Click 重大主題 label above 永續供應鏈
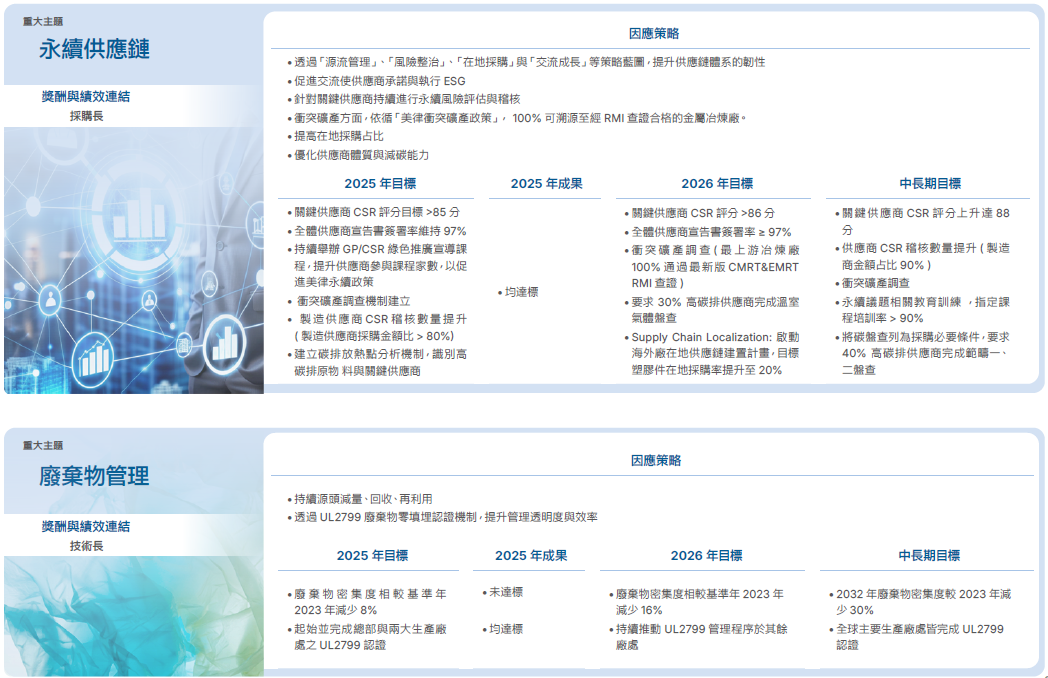The image size is (1048, 678). click(x=43, y=21)
